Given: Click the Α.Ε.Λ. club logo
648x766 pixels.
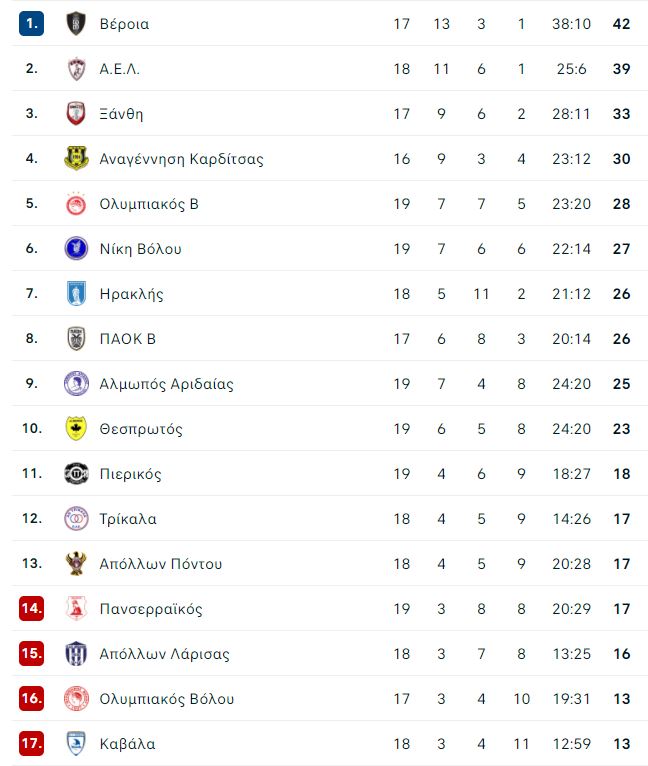Looking at the screenshot, I should coord(76,68).
